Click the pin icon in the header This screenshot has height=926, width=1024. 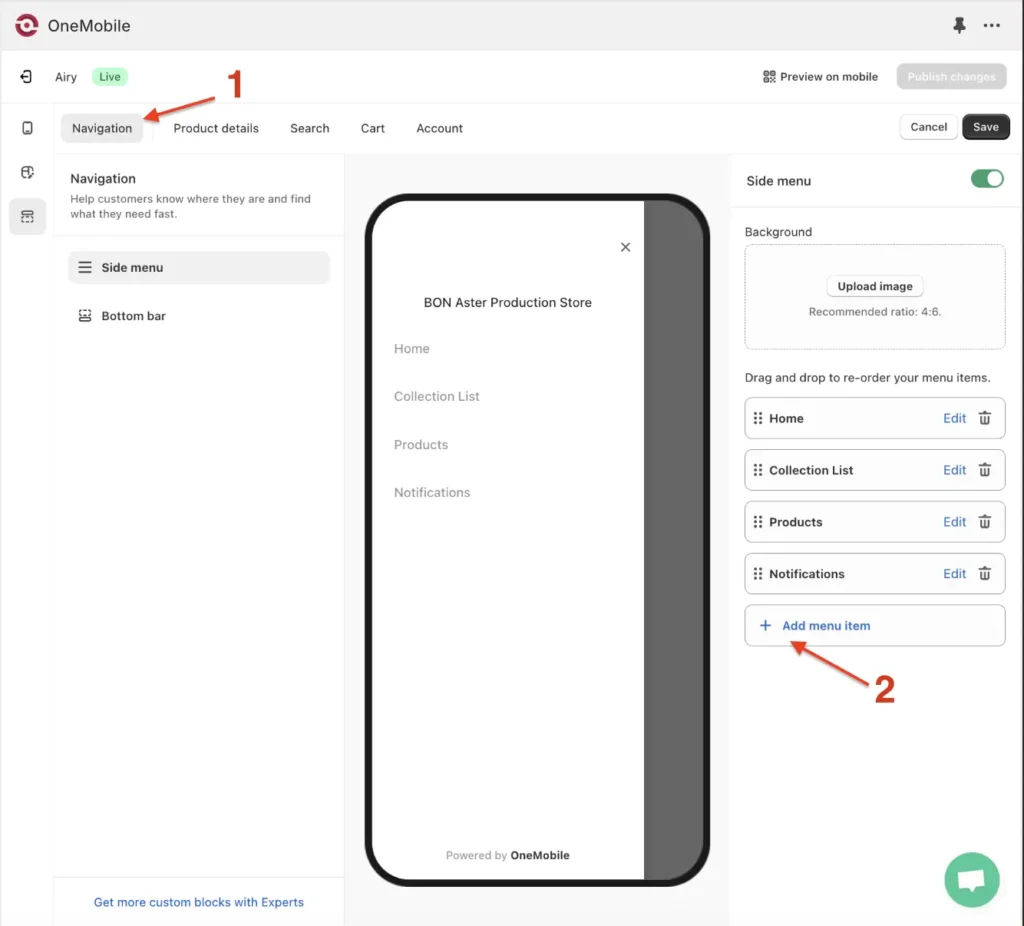959,26
